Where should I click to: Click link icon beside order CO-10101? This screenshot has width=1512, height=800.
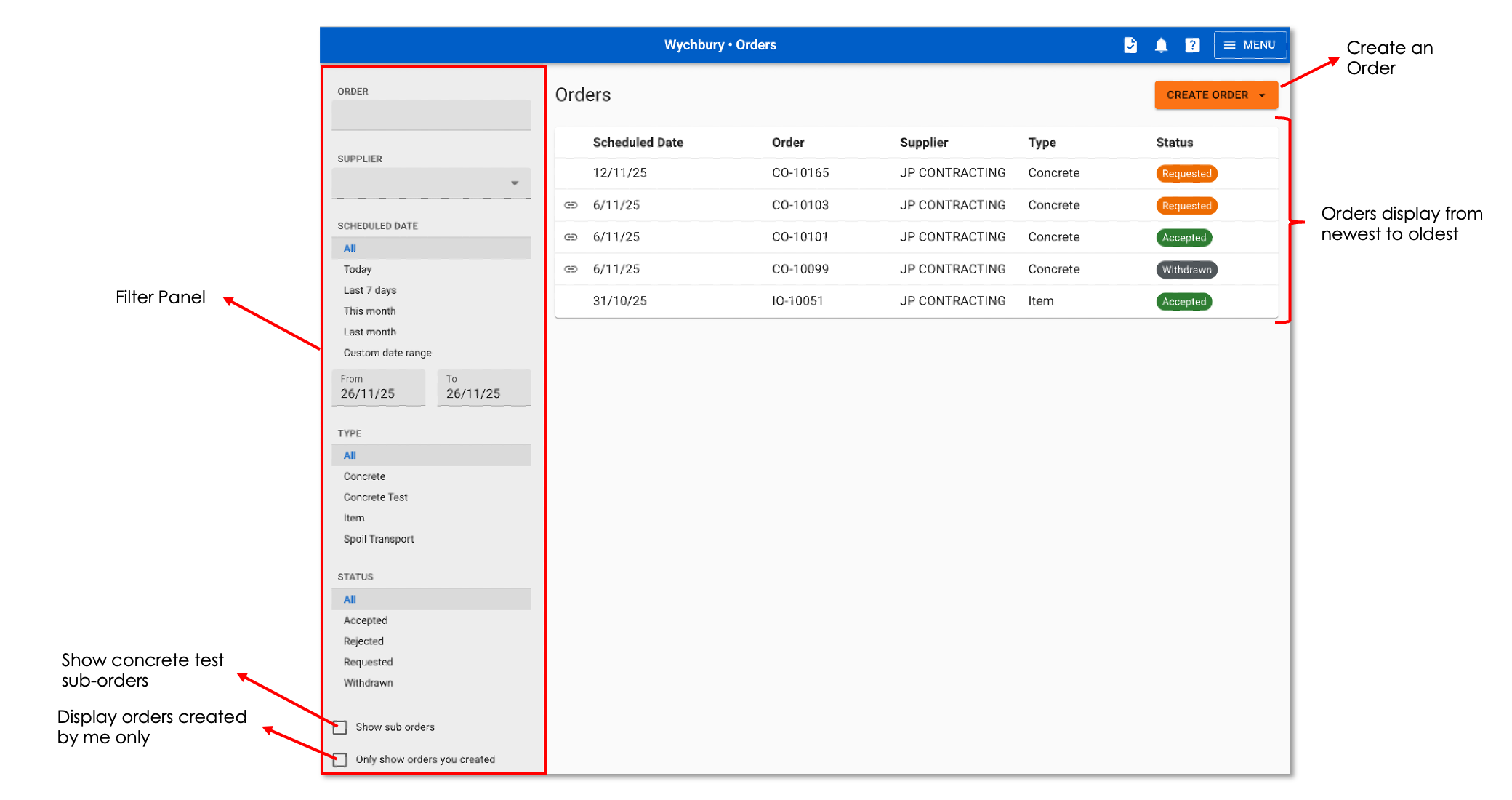click(x=571, y=237)
